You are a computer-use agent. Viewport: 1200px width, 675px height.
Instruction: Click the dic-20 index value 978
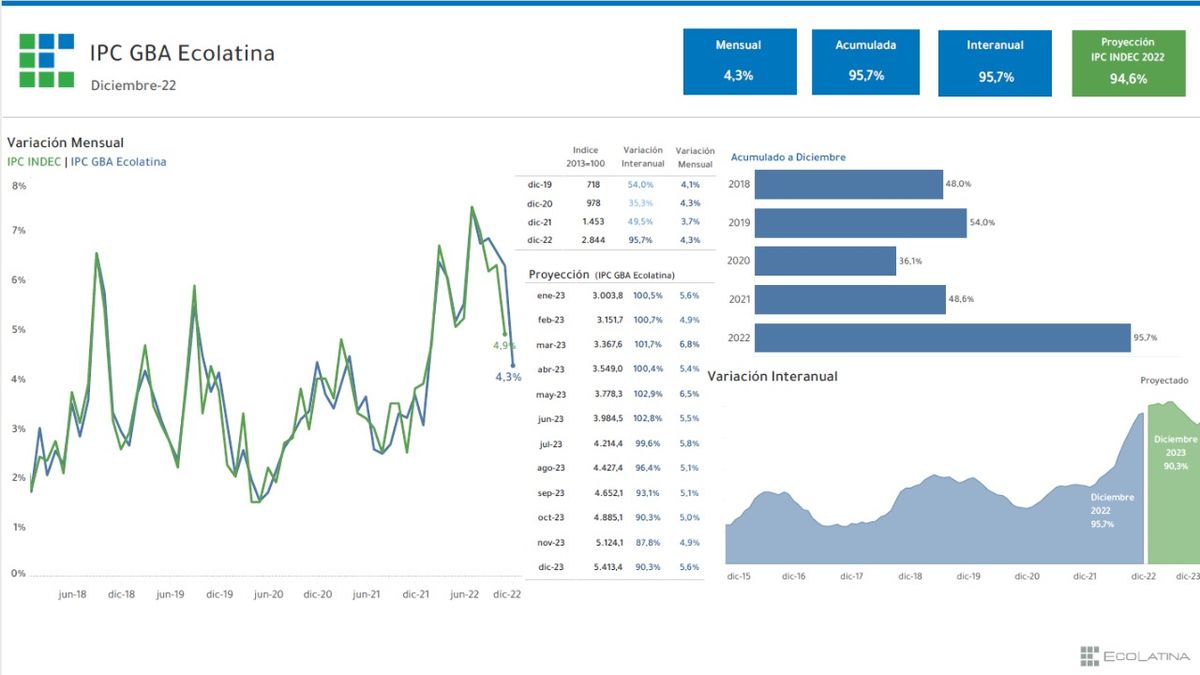click(x=592, y=203)
